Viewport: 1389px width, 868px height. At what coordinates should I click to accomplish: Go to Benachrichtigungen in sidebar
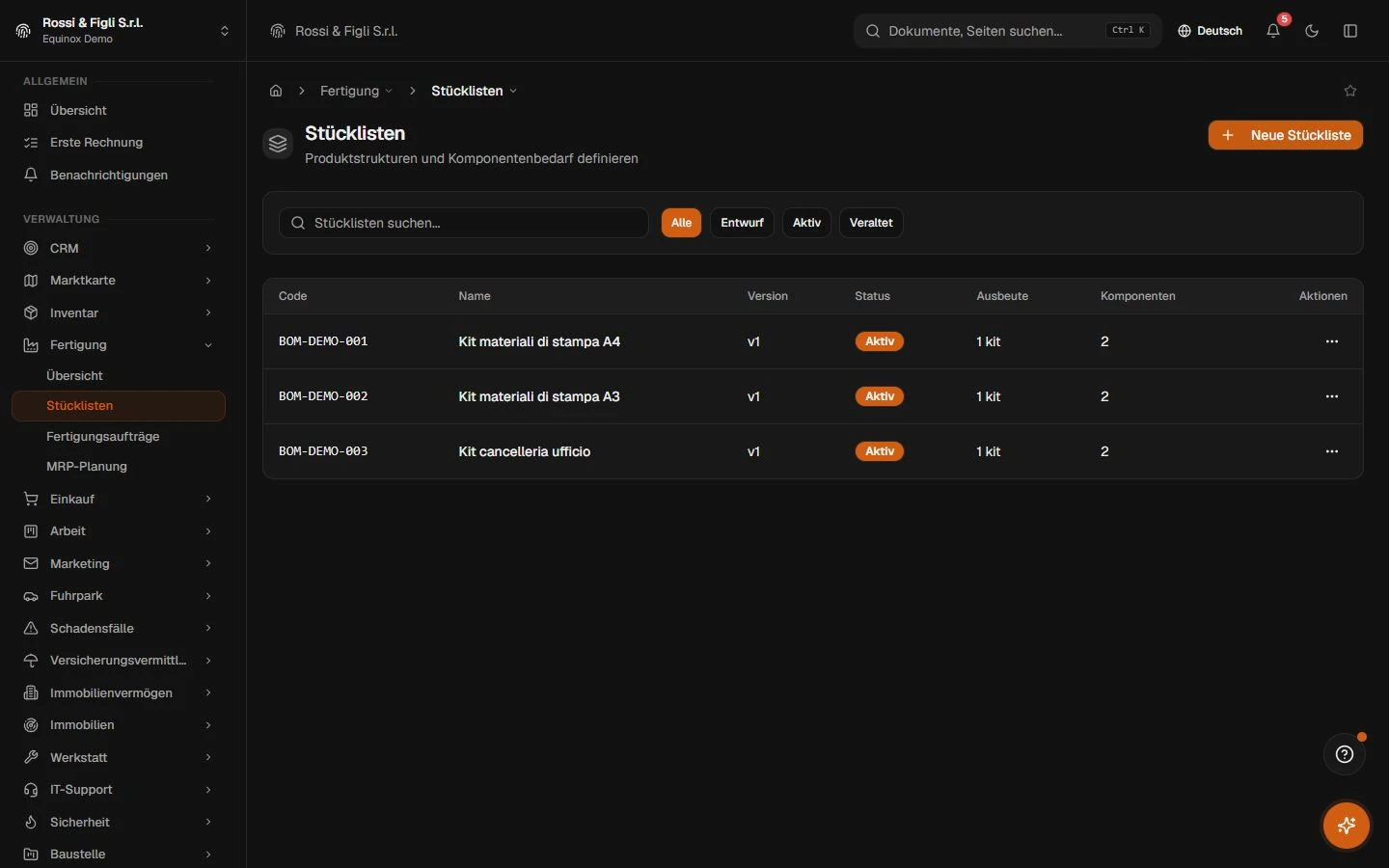pos(119,175)
